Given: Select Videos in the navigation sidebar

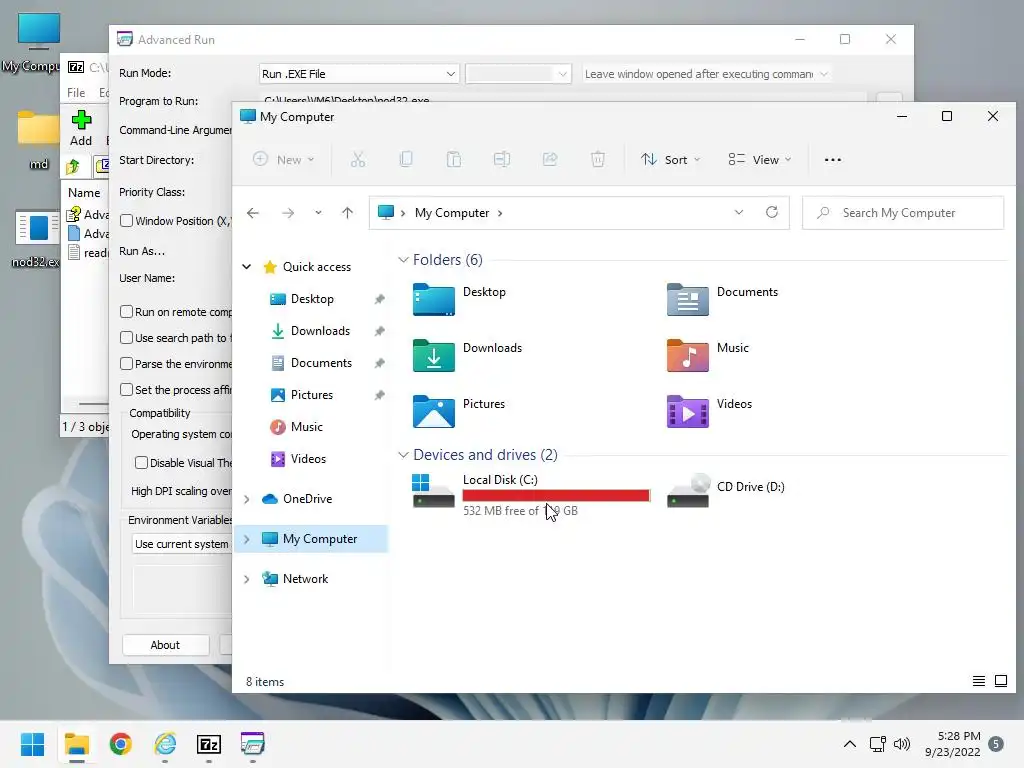Looking at the screenshot, I should tap(308, 458).
